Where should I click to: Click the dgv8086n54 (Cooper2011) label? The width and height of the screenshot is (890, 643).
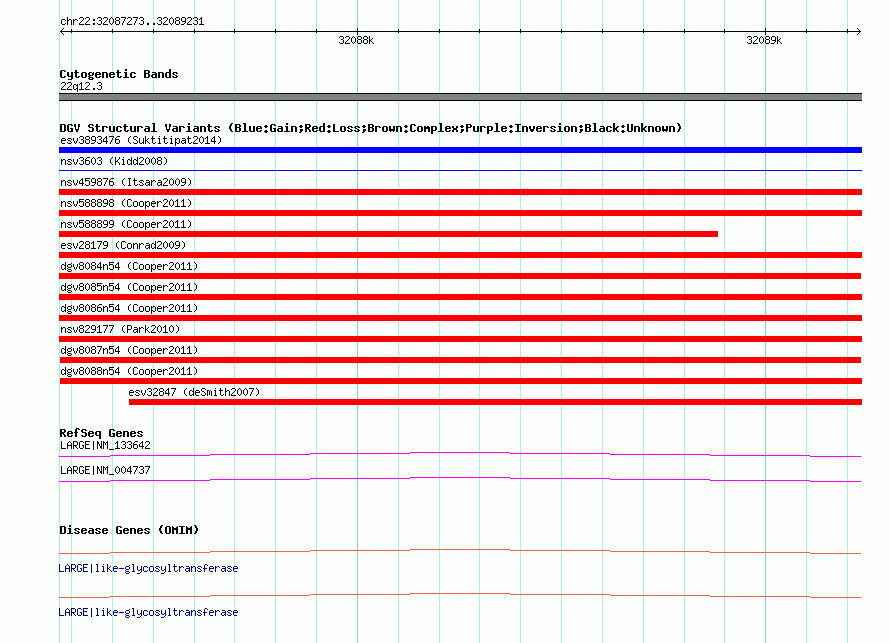pyautogui.click(x=129, y=308)
